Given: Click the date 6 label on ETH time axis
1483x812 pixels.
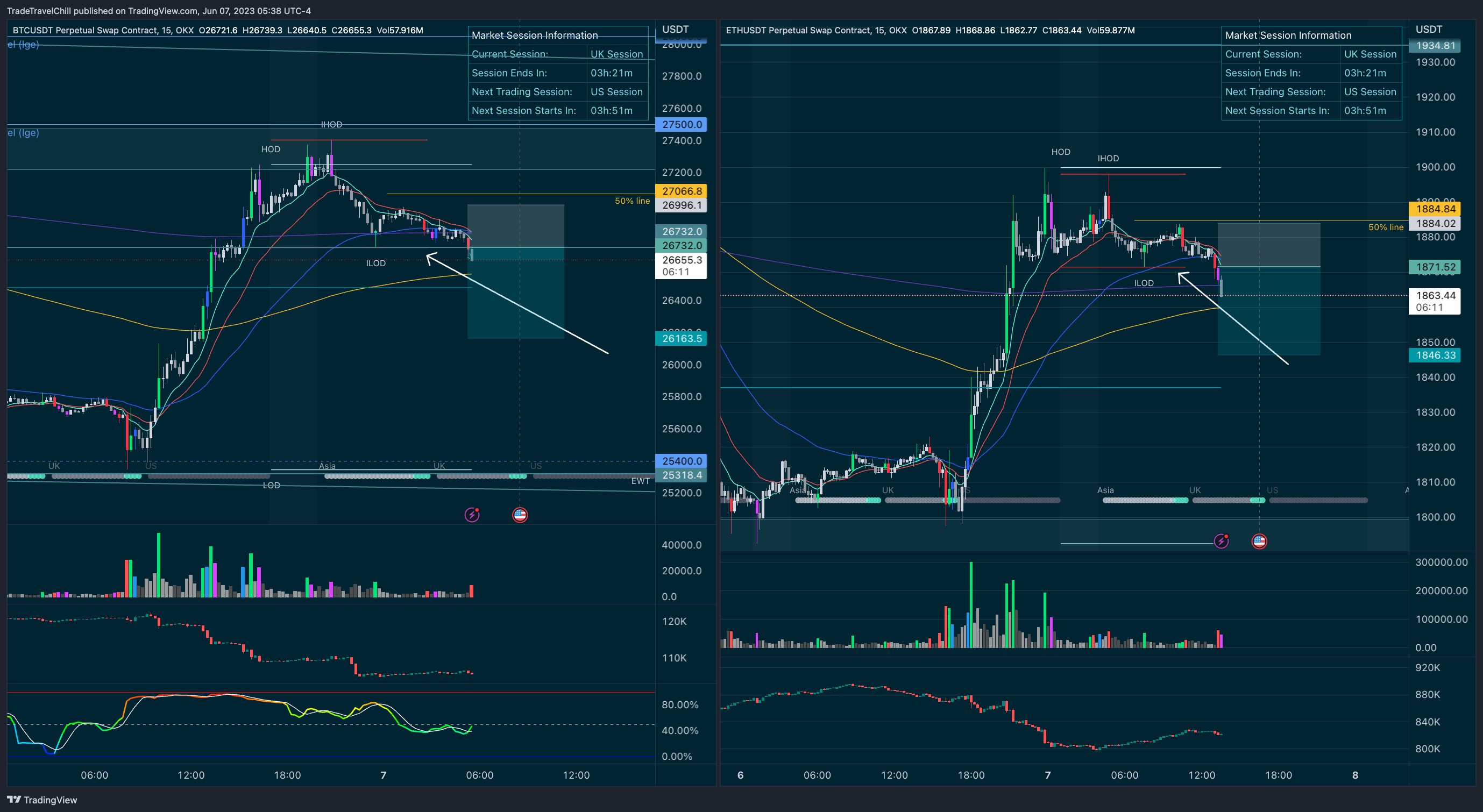Looking at the screenshot, I should pyautogui.click(x=740, y=774).
